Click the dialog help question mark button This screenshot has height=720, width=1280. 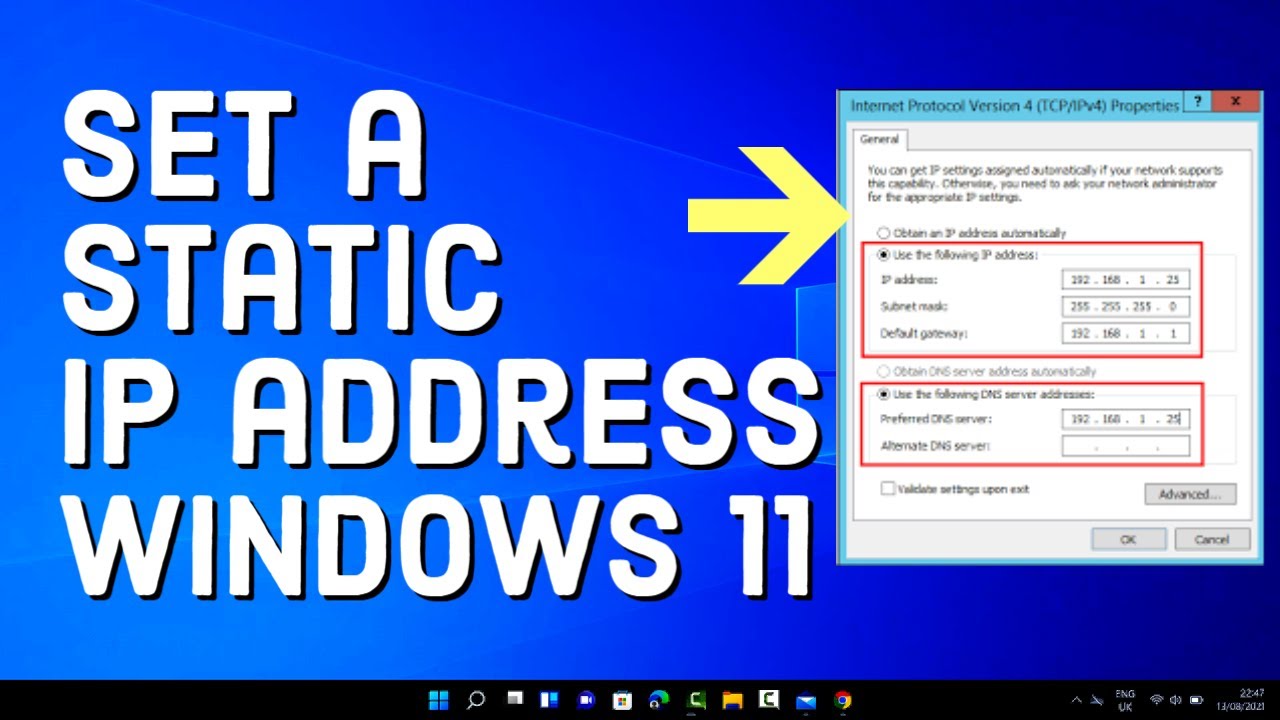[x=1196, y=102]
